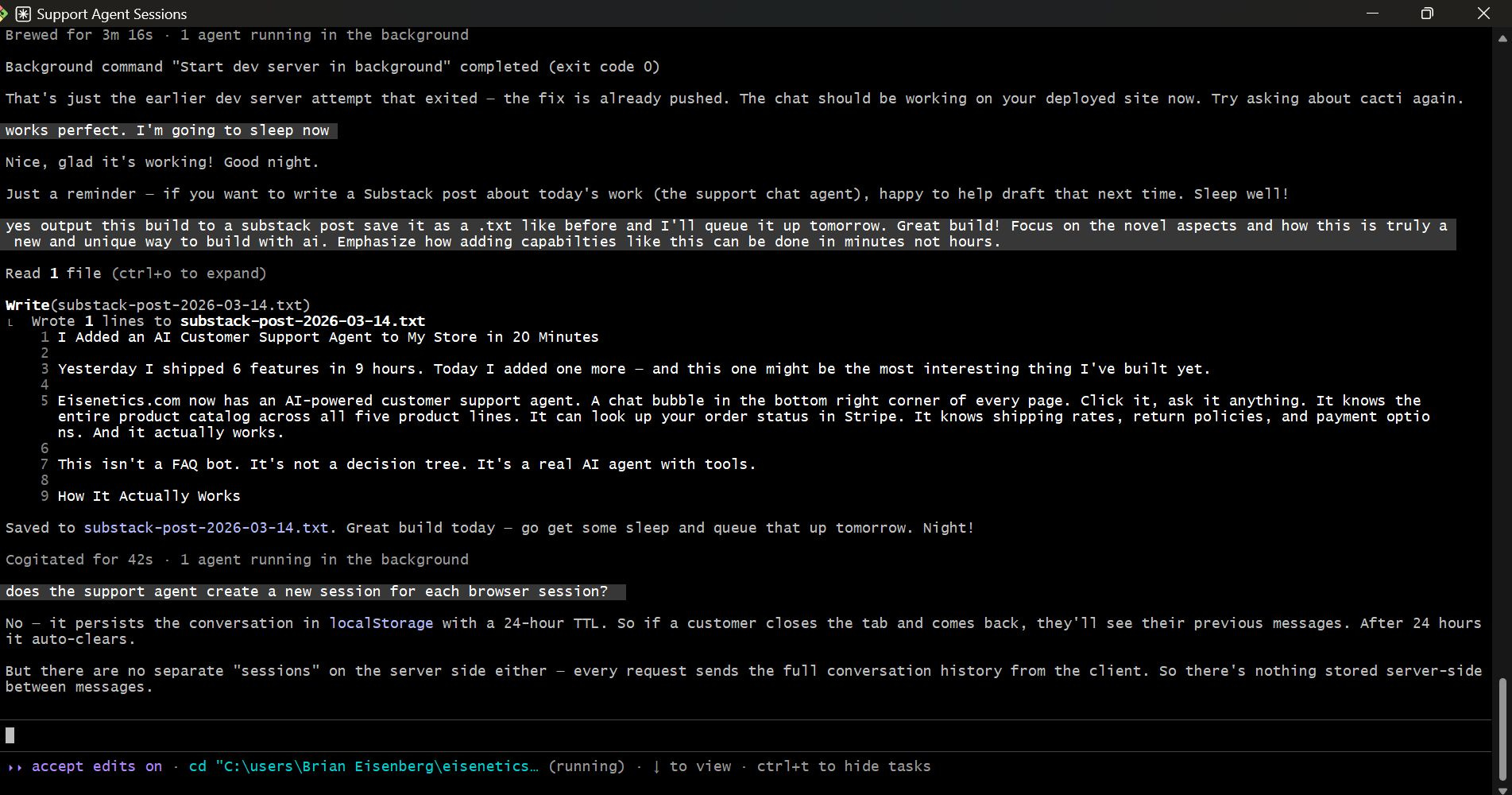Screen dimensions: 1512x795
Task: Click the asterisk icon beside Support Agent Sessions
Action: coord(25,14)
